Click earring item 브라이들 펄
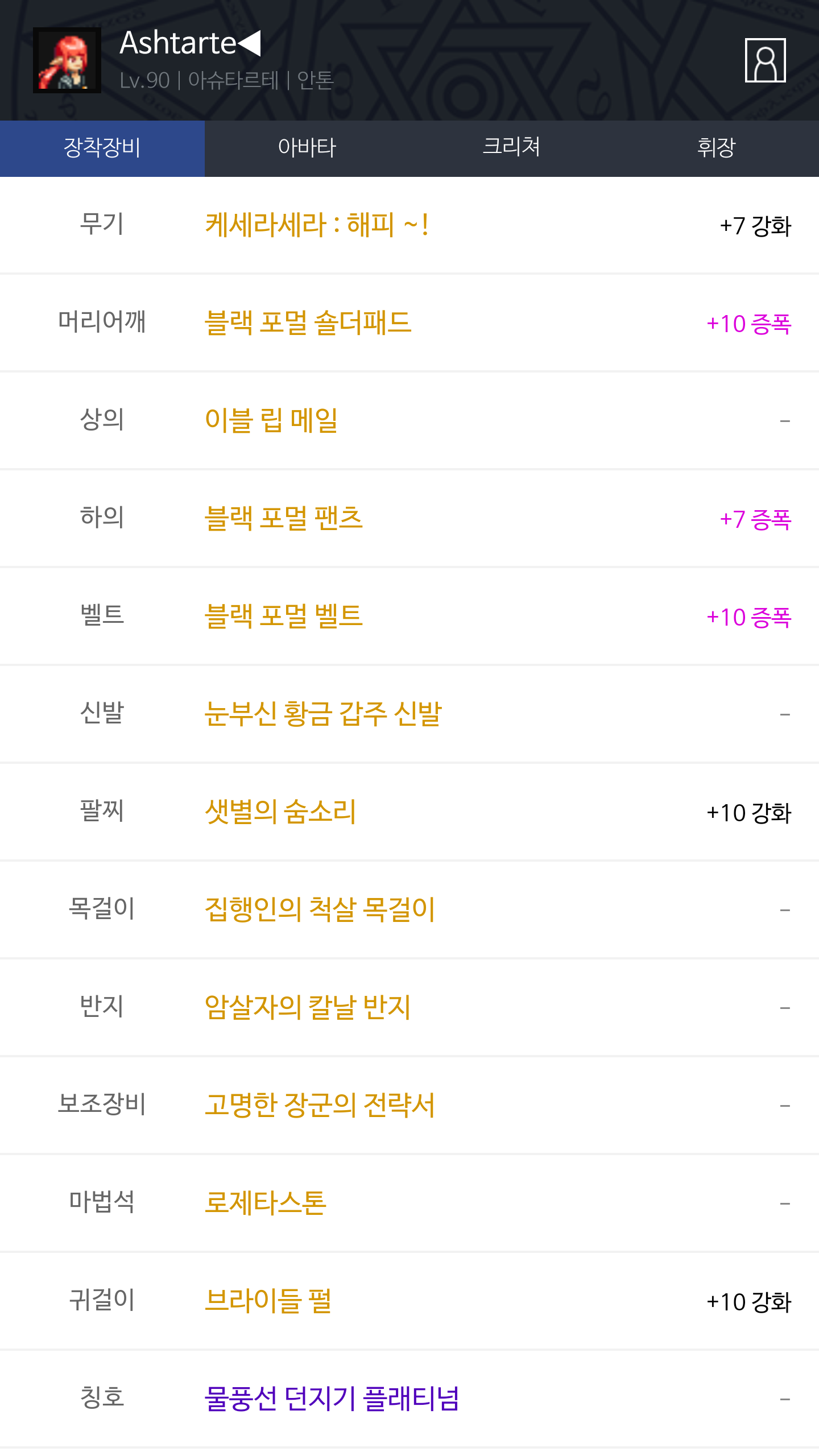Screen dimensions: 819x1456 [268, 1301]
